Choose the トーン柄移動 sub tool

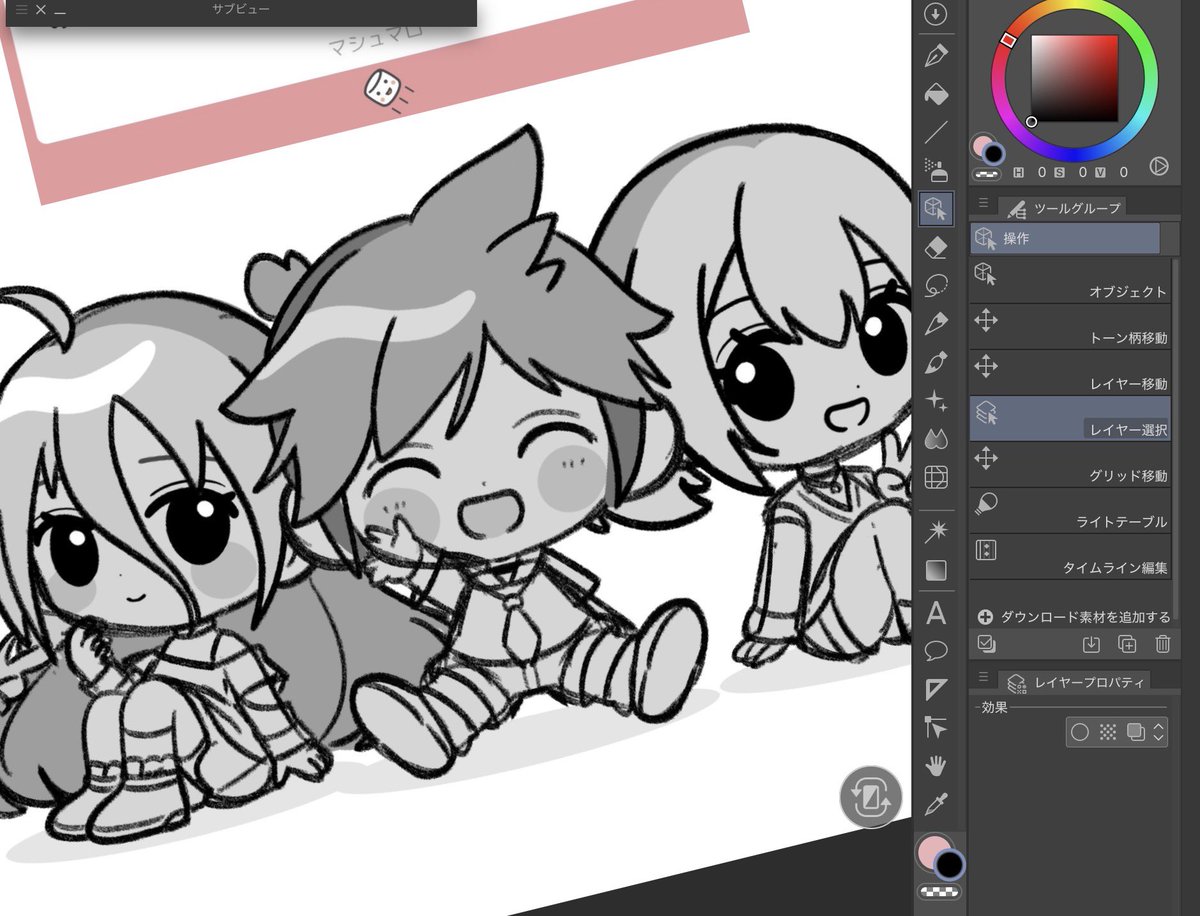click(1070, 328)
